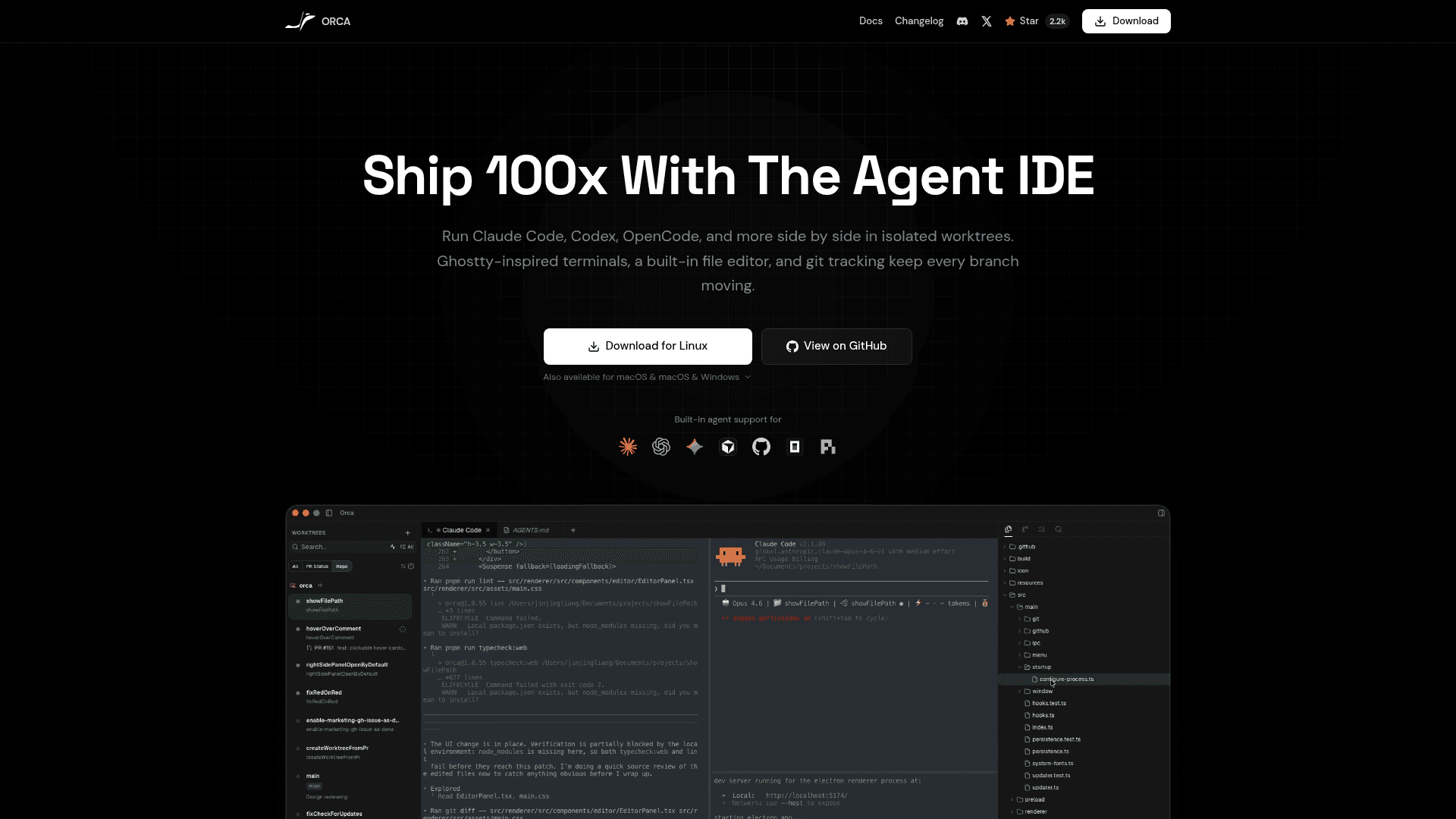The height and width of the screenshot is (819, 1456).
Task: Toggle the All repos button in search row
Action: tap(407, 547)
